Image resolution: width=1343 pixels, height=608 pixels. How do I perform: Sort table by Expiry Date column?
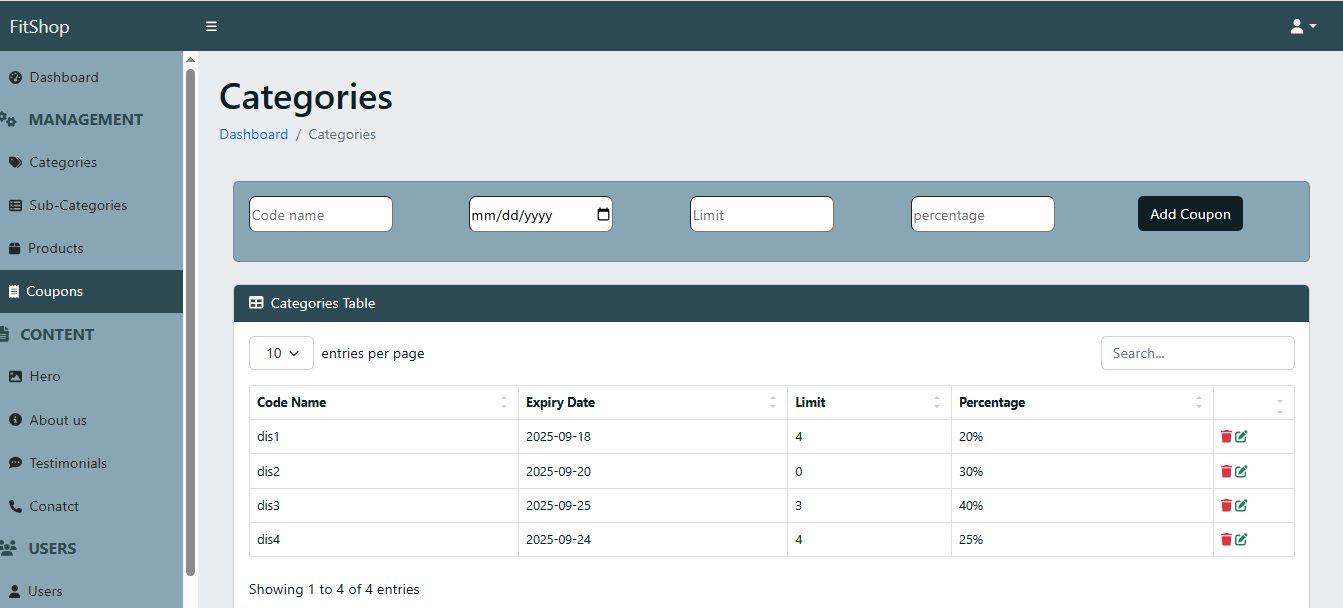[x=652, y=403]
